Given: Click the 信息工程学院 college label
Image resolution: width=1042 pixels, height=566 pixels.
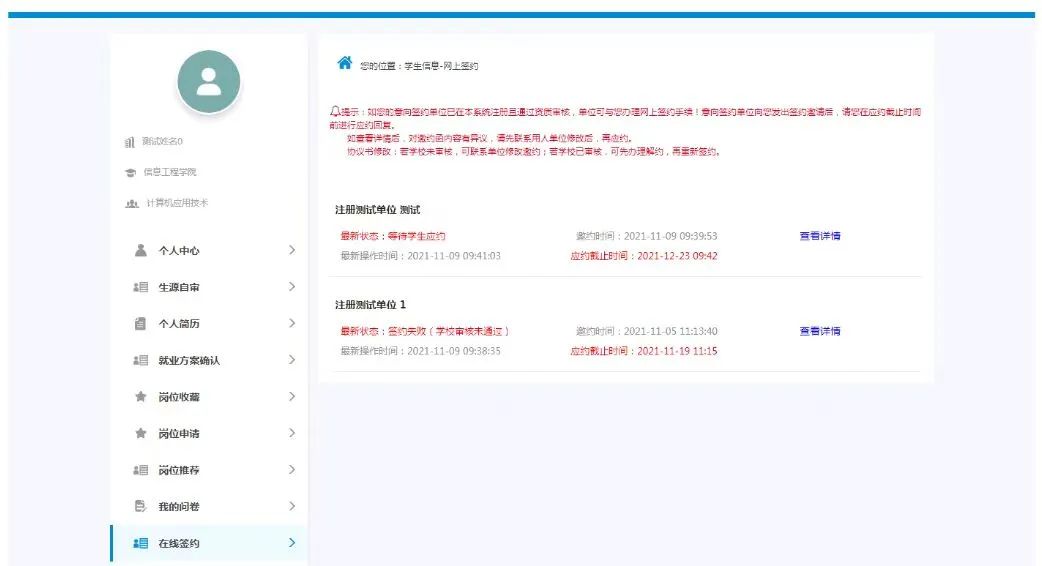Looking at the screenshot, I should point(169,172).
